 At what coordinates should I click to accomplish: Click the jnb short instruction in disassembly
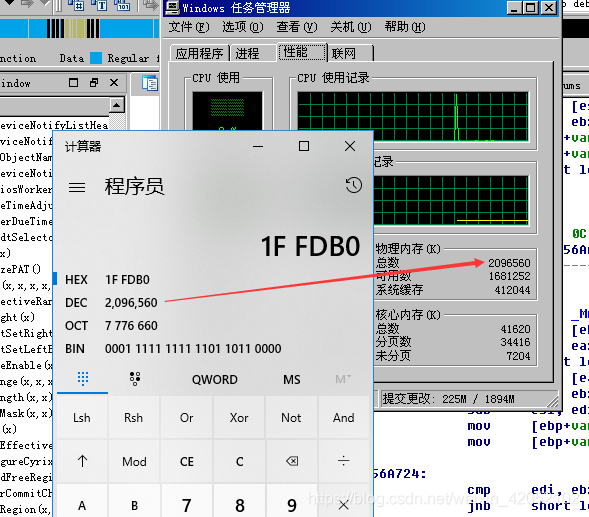click(528, 506)
